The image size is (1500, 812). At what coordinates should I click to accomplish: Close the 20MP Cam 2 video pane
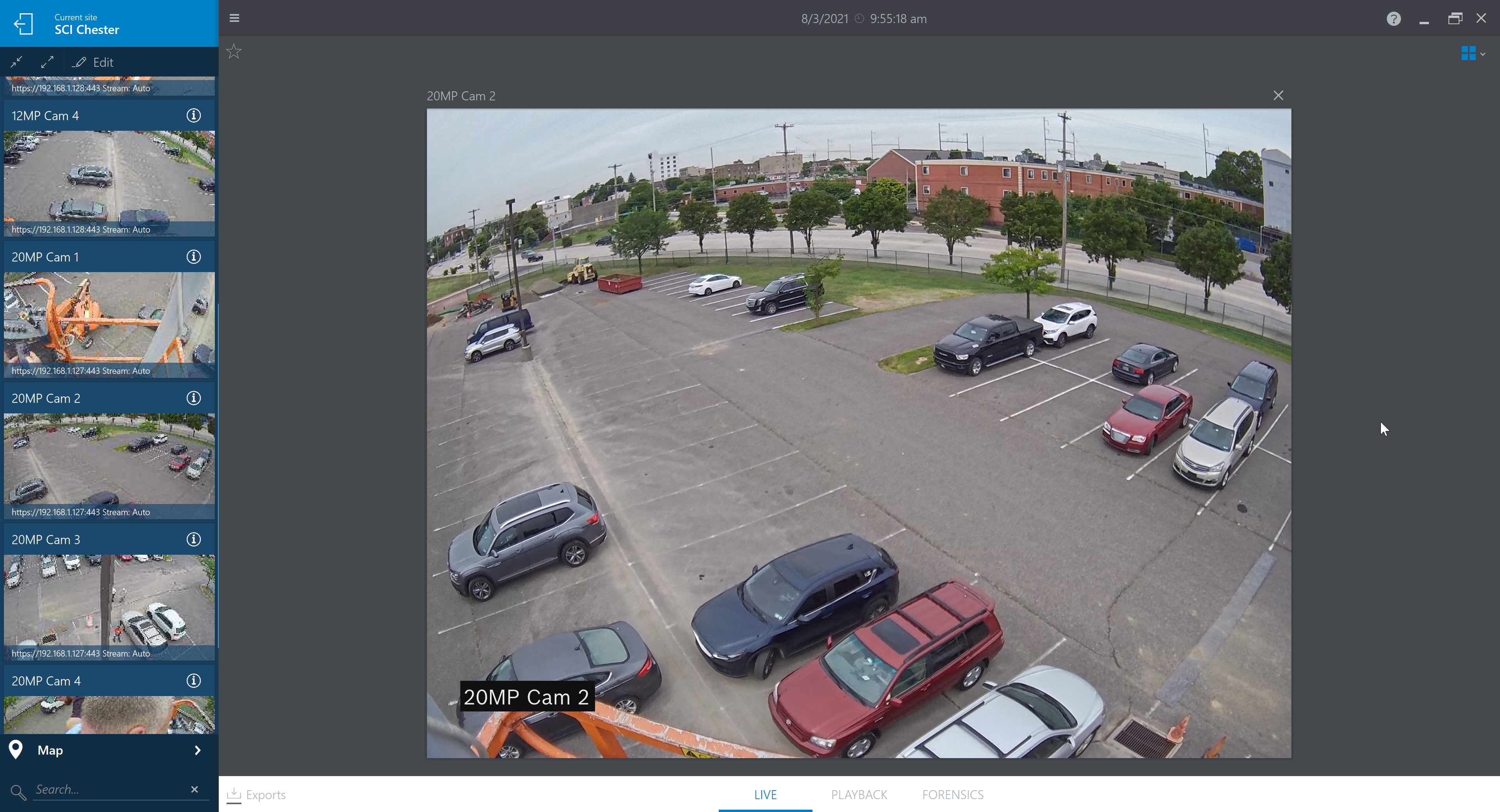tap(1278, 96)
